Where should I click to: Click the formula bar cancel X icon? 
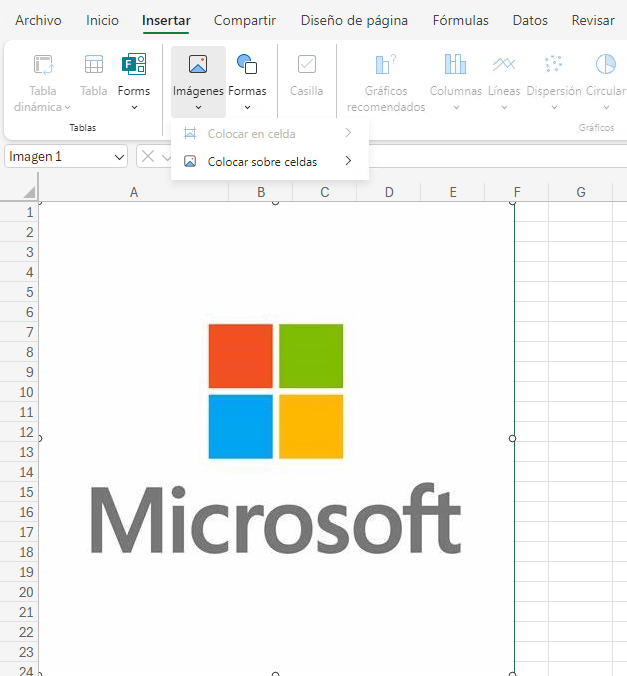(148, 156)
